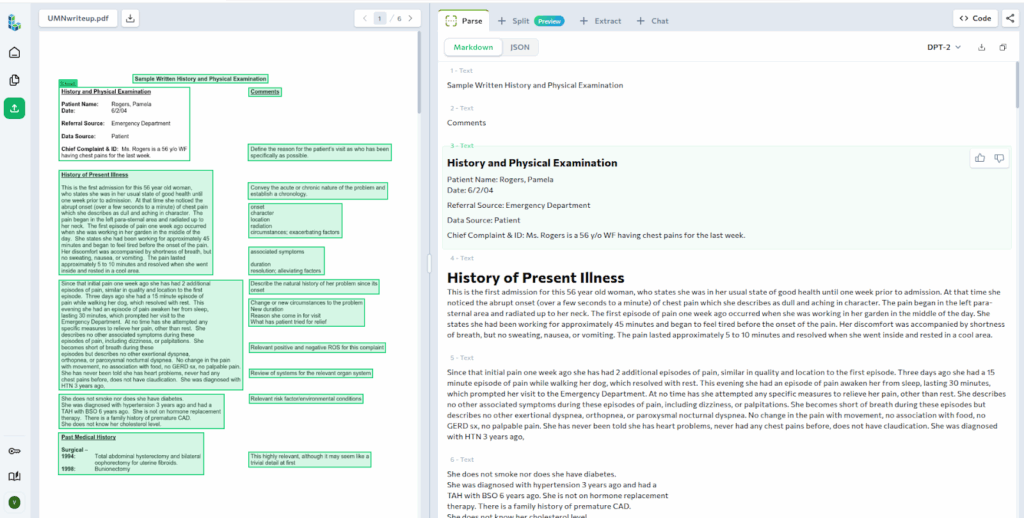Click the page number input field
This screenshot has height=518, width=1024.
(x=380, y=18)
